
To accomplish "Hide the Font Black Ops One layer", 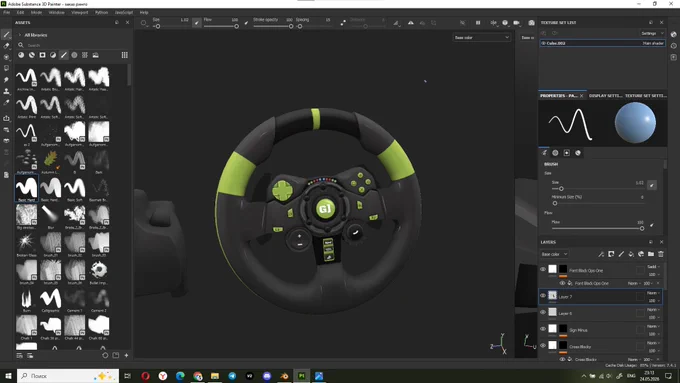I will 543,269.
